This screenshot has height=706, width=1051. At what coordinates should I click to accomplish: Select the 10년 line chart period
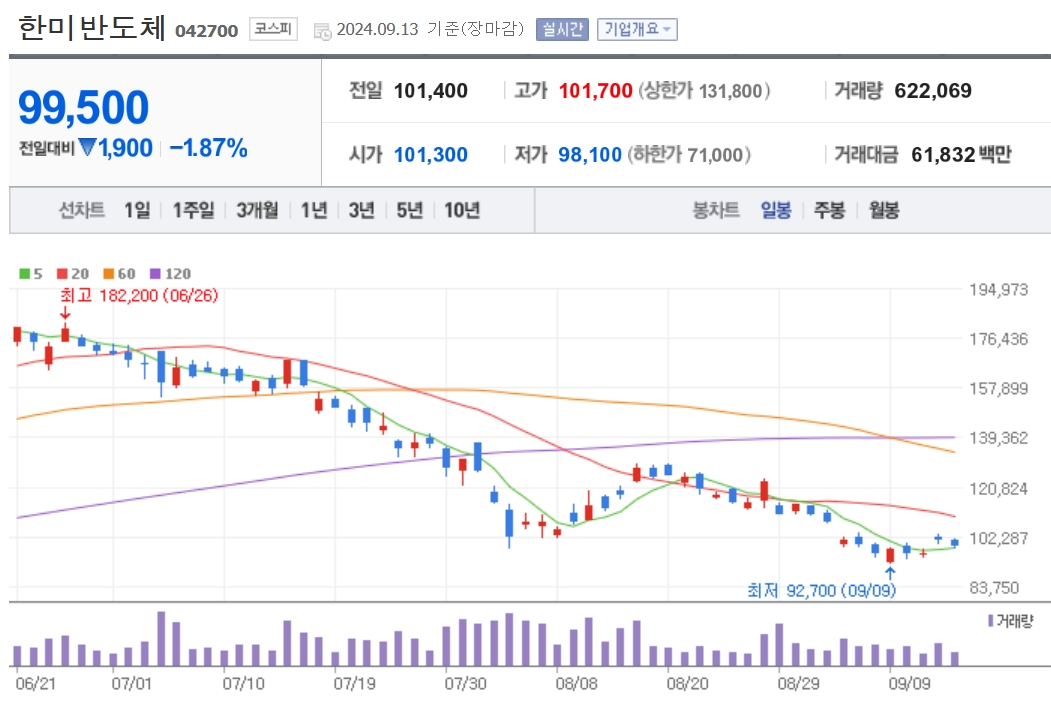(x=462, y=211)
